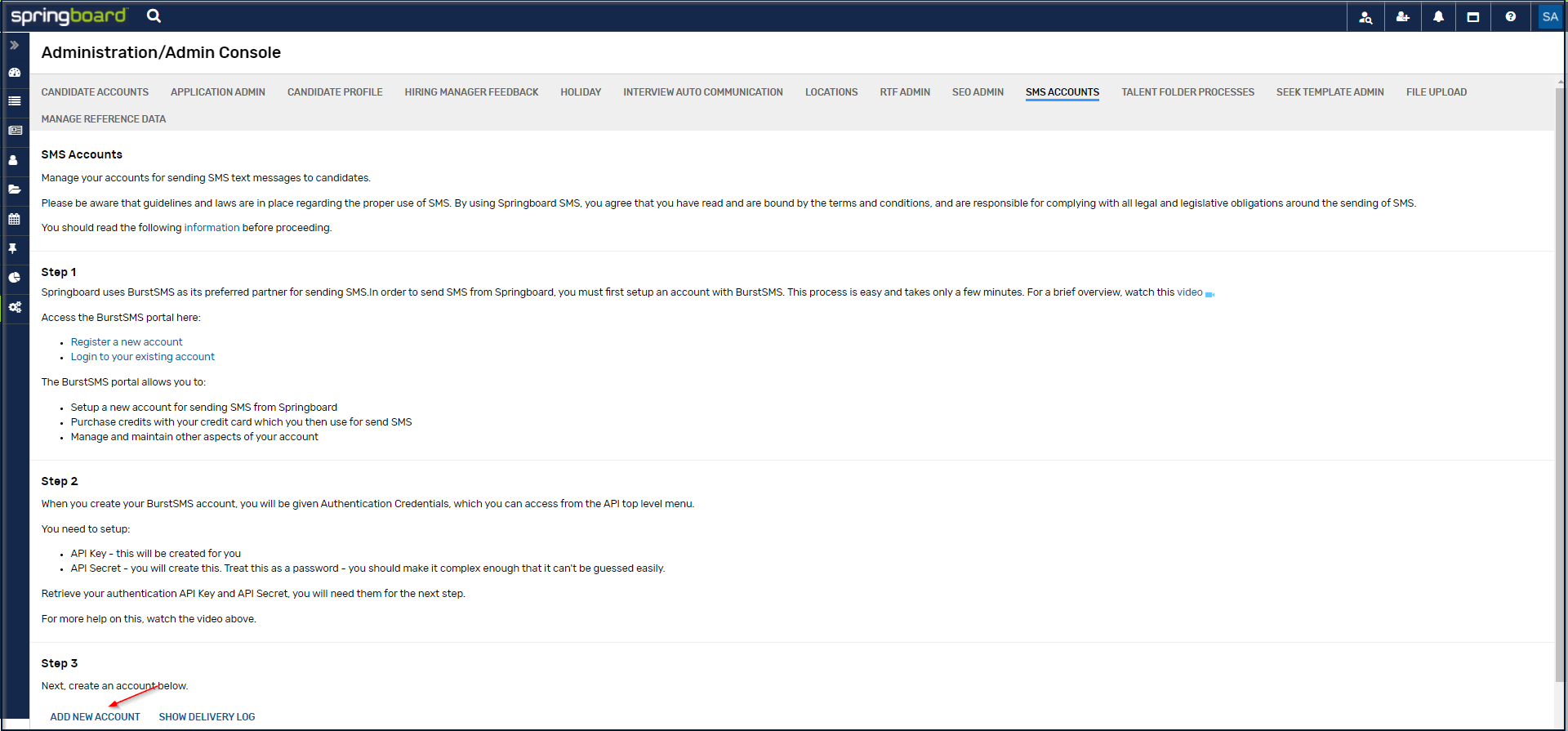Open the RTF Admin tab
The height and width of the screenshot is (731, 1568).
[x=905, y=92]
